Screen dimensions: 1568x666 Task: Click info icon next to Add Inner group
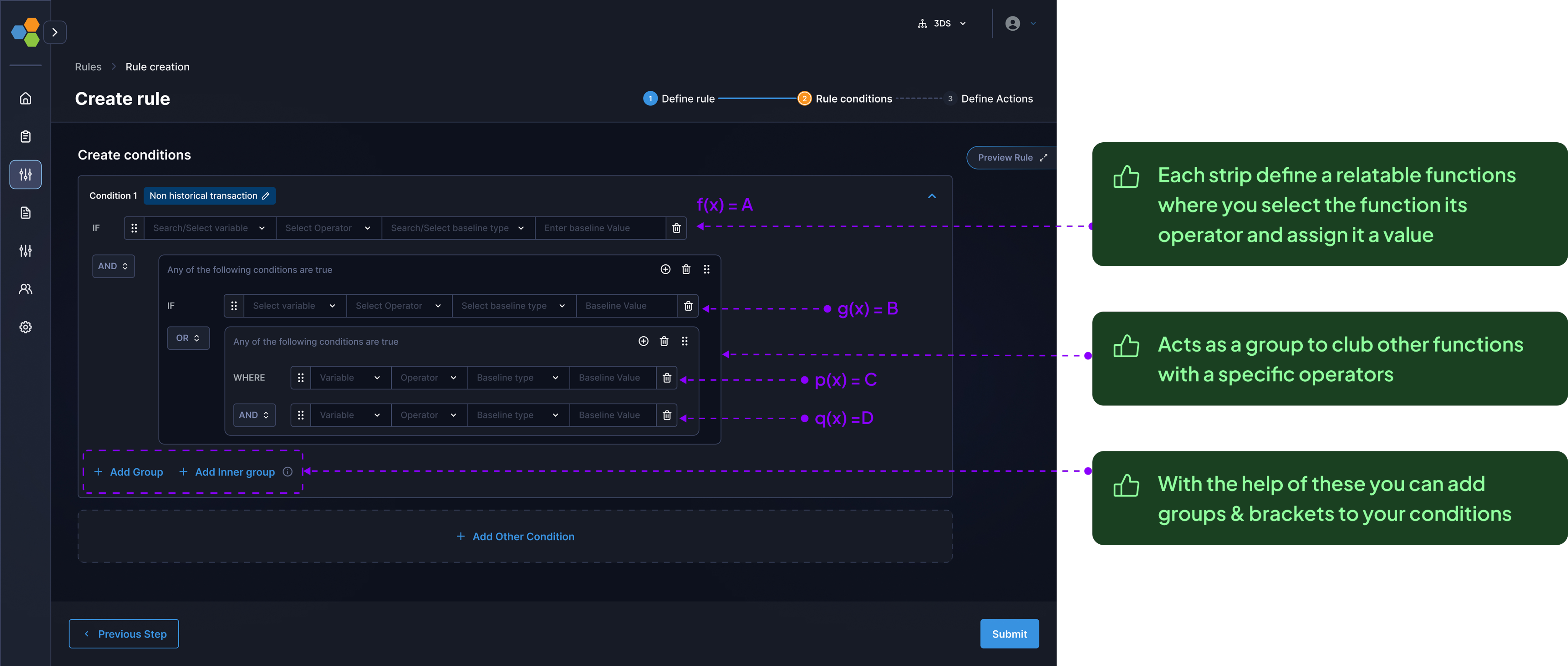click(288, 472)
